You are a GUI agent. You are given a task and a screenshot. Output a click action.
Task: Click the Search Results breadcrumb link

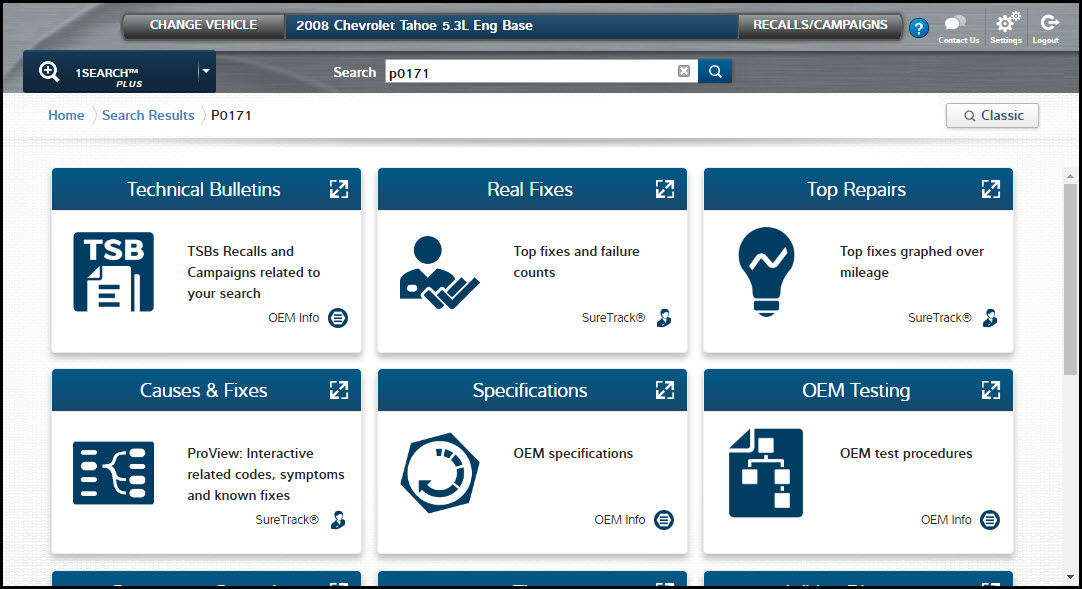(x=148, y=116)
